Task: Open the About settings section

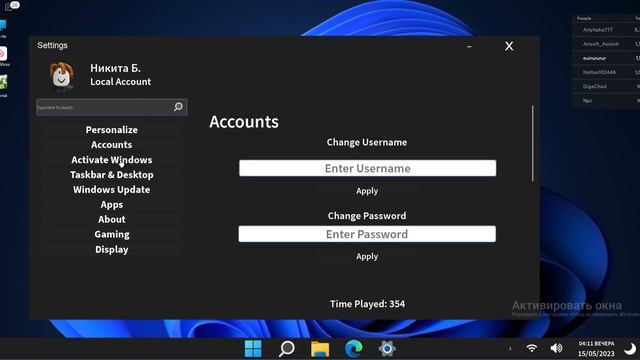Action: click(111, 220)
